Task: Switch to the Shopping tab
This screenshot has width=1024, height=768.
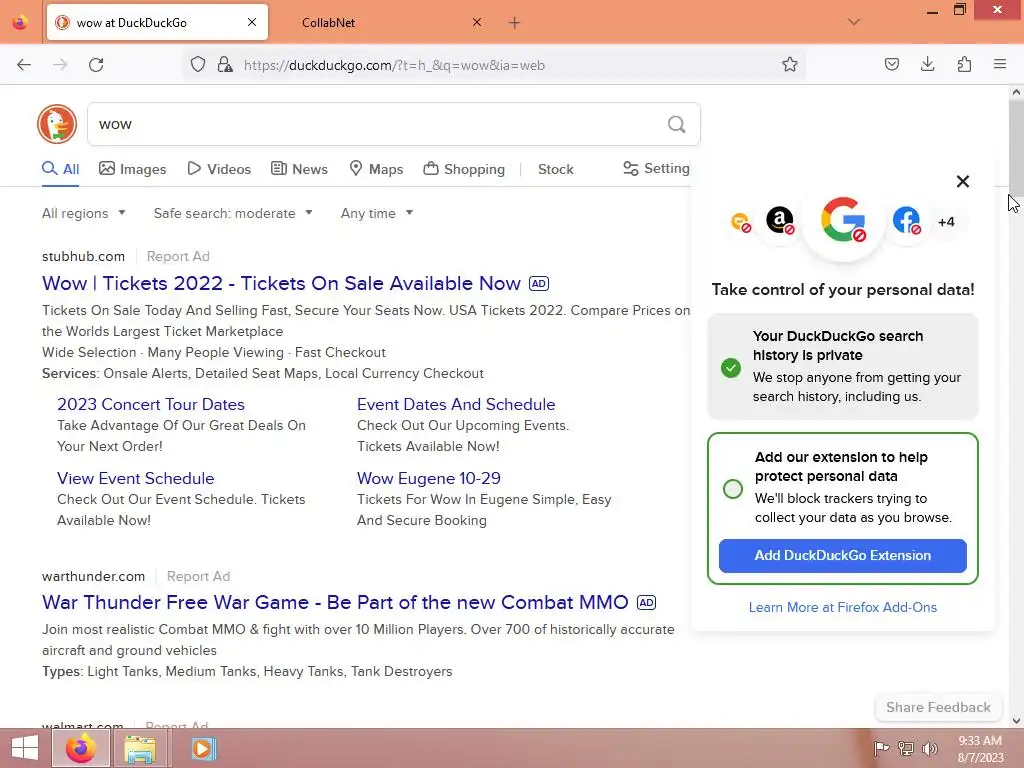Action: tap(464, 169)
